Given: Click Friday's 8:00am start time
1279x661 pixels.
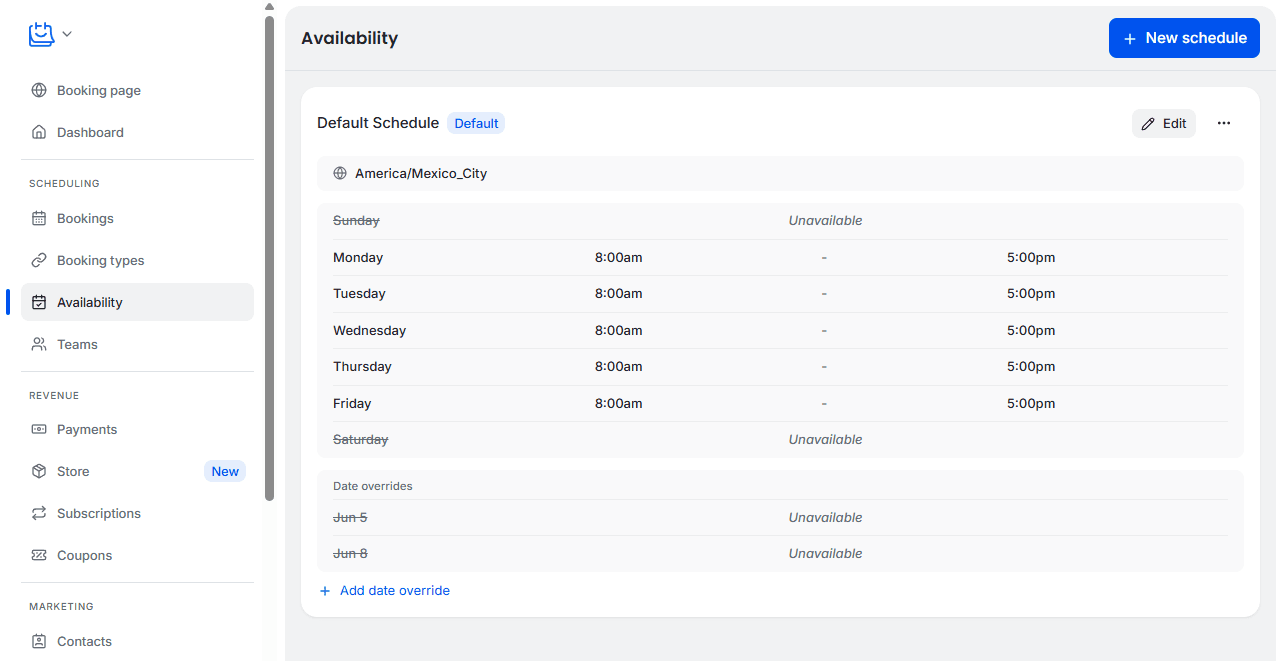Looking at the screenshot, I should click(618, 404).
